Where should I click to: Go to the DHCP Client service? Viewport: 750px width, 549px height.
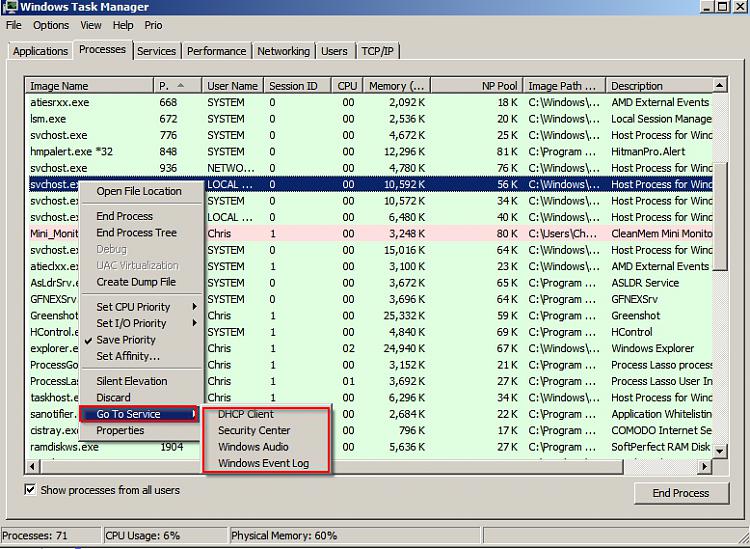pos(266,414)
